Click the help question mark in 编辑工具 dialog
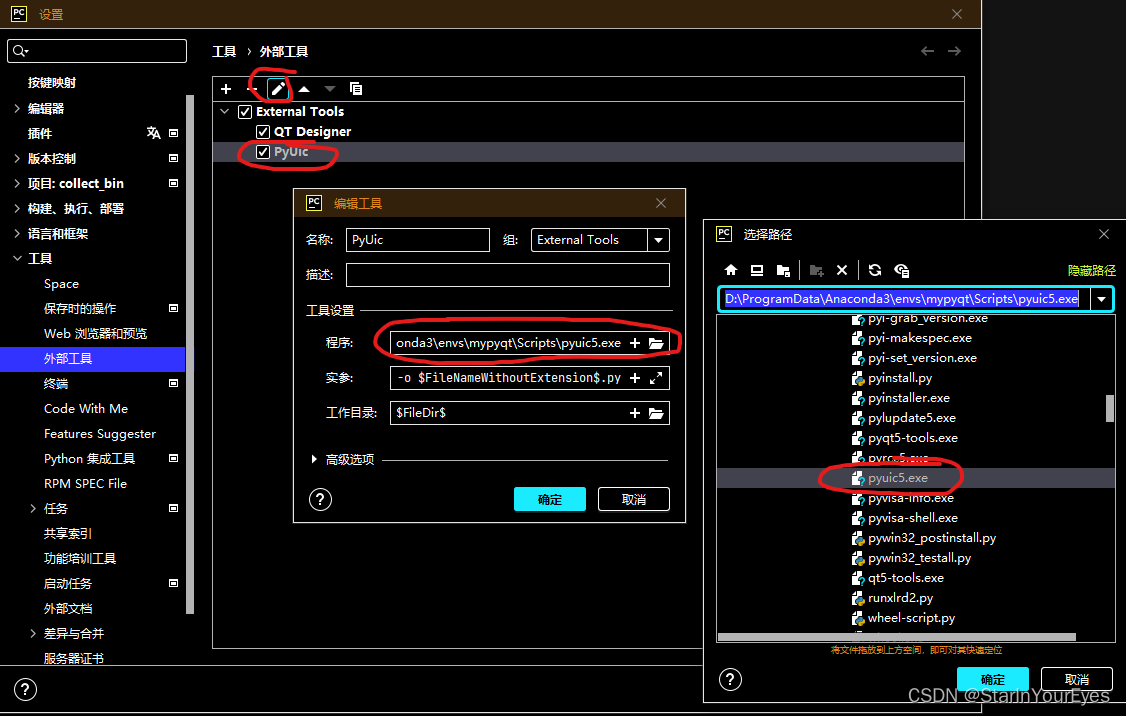The image size is (1126, 716). pyautogui.click(x=320, y=499)
